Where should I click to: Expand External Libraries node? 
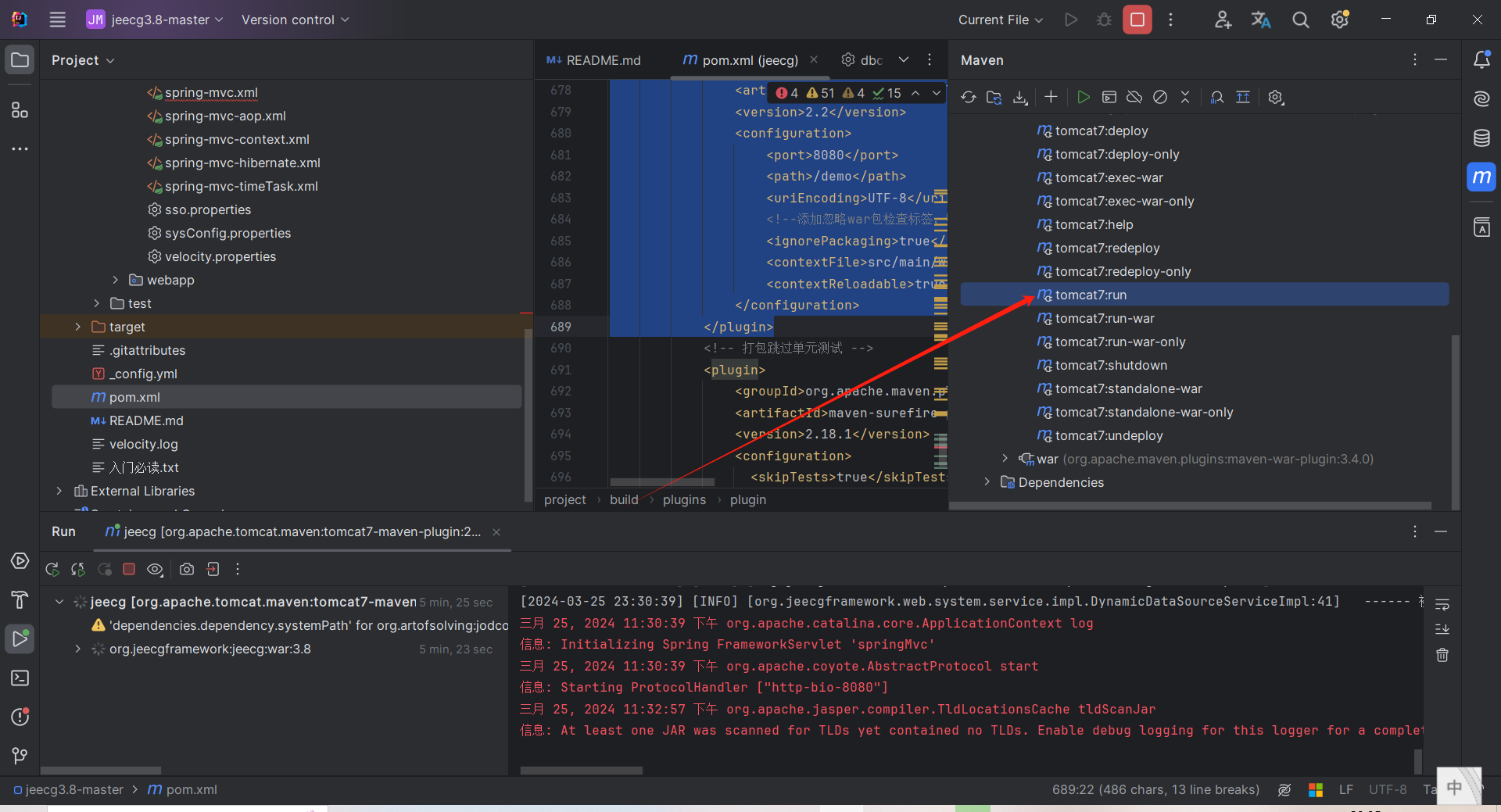(59, 491)
